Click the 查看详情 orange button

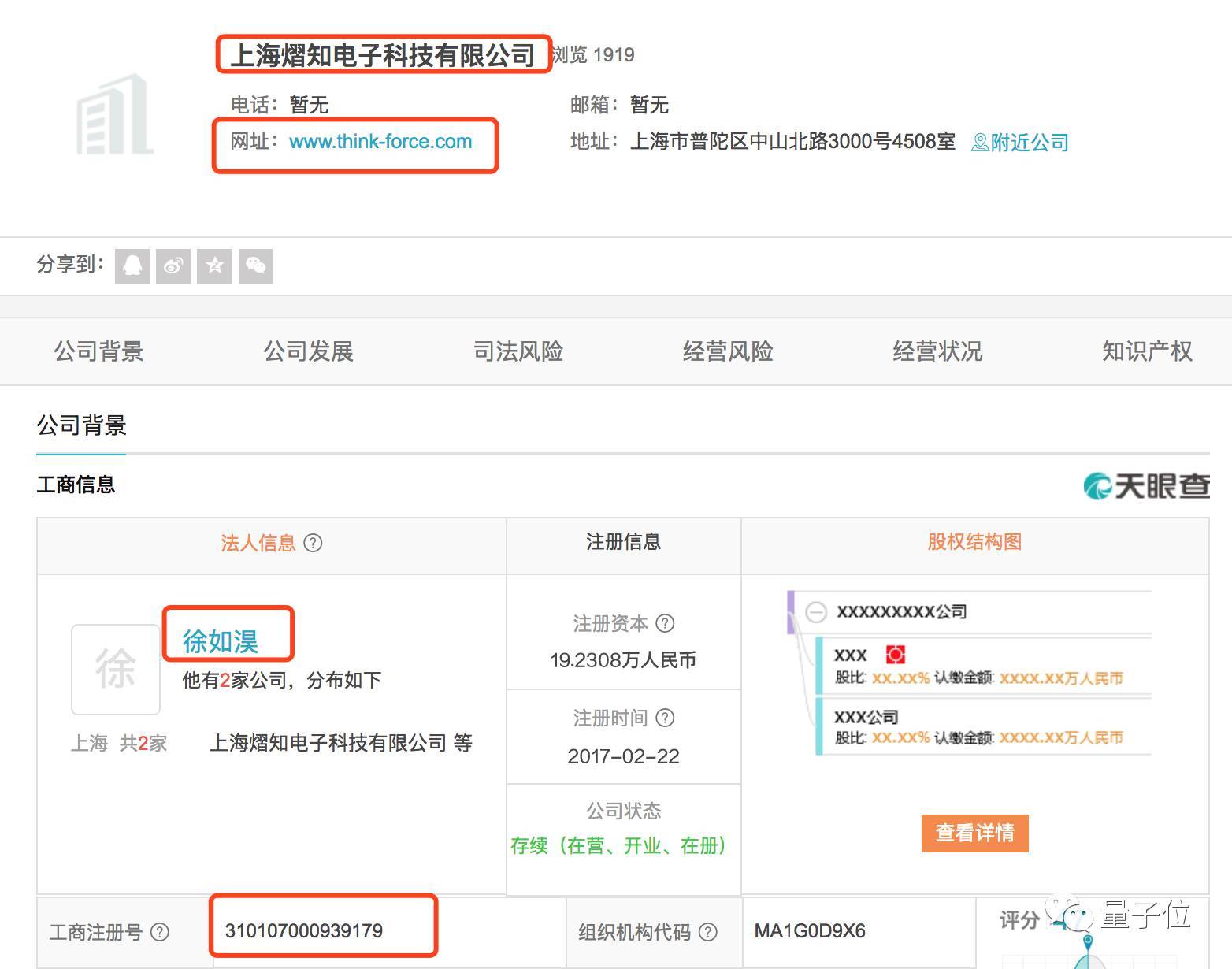click(x=974, y=833)
